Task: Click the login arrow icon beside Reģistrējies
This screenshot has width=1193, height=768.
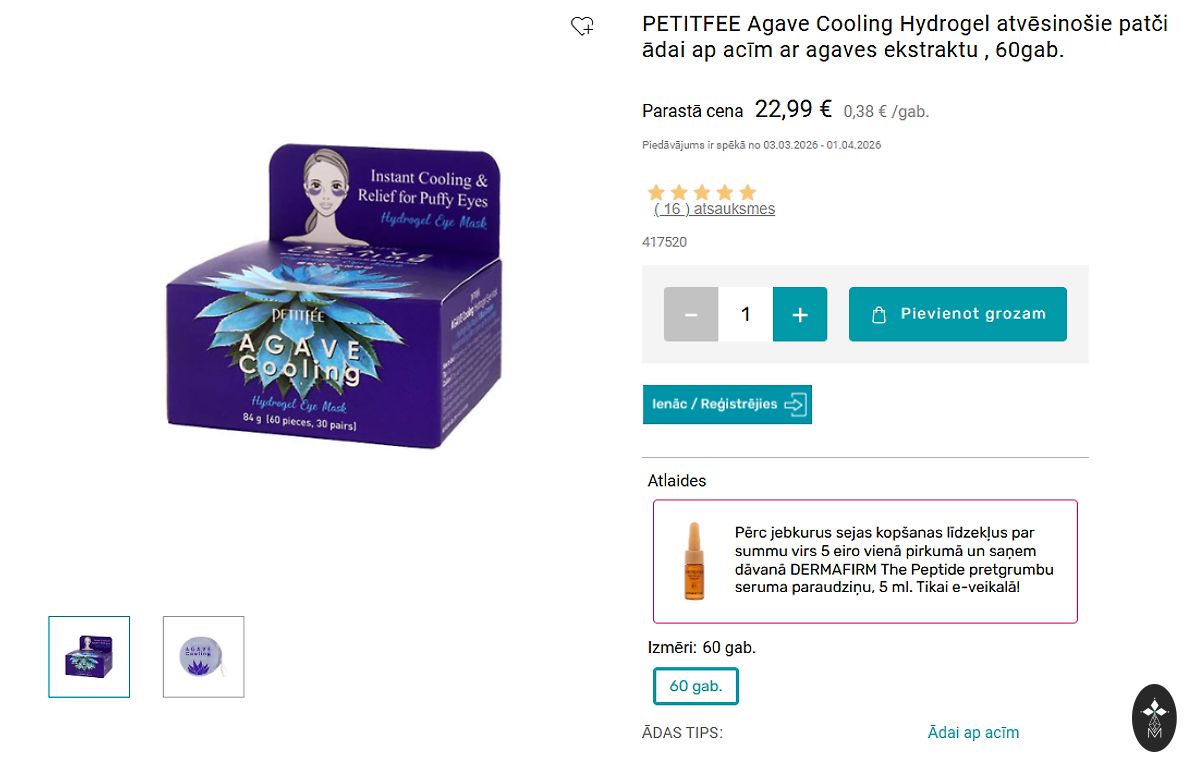Action: 796,404
